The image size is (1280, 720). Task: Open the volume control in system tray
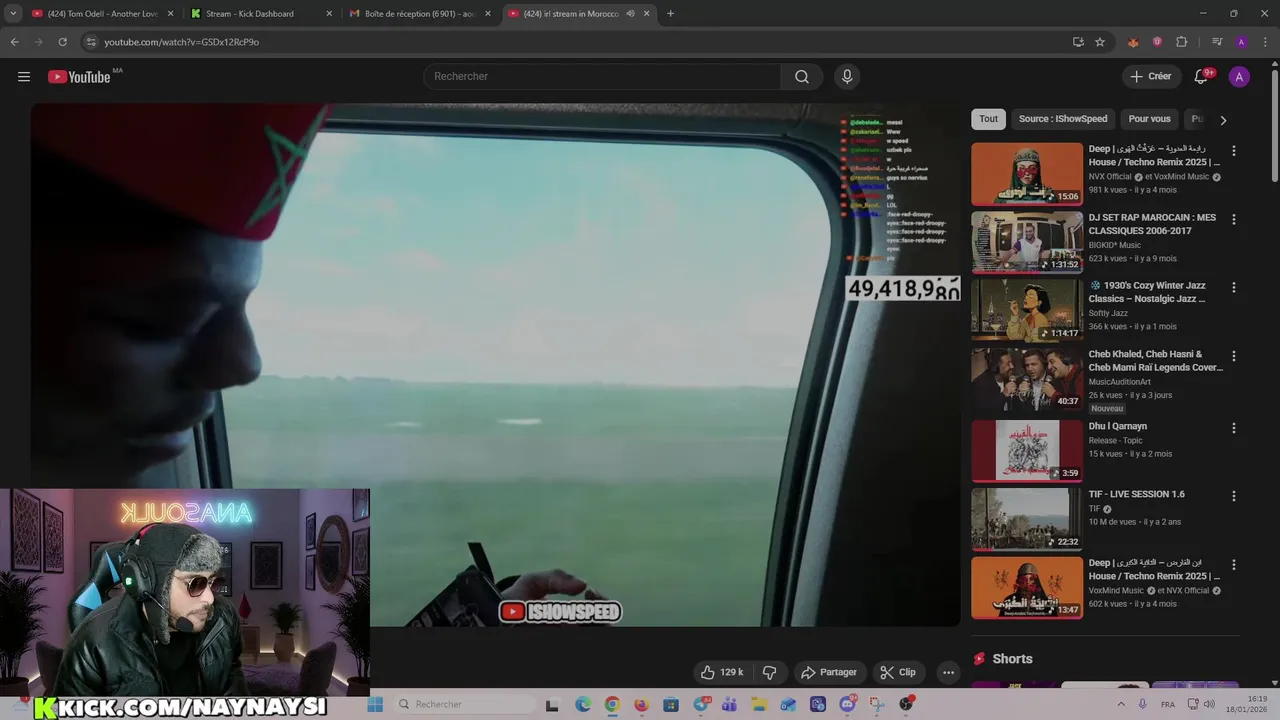[x=1208, y=704]
